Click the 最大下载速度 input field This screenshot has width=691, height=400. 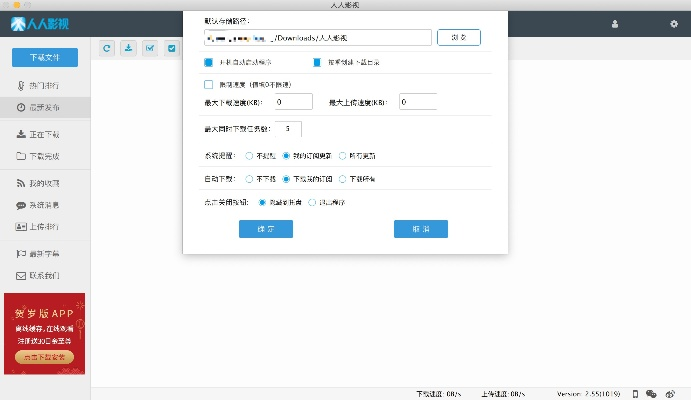click(292, 102)
